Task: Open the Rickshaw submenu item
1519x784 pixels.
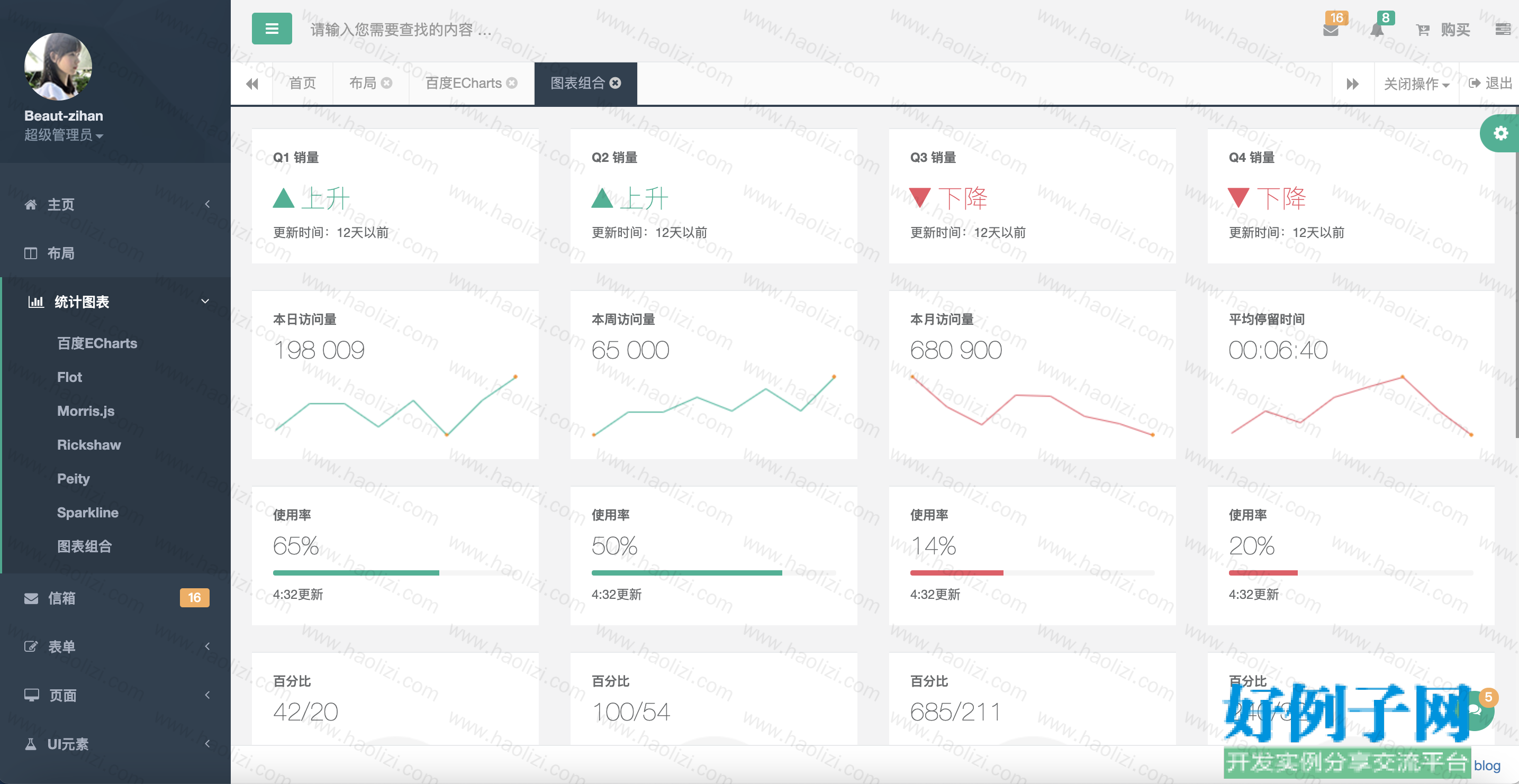Action: click(x=89, y=445)
